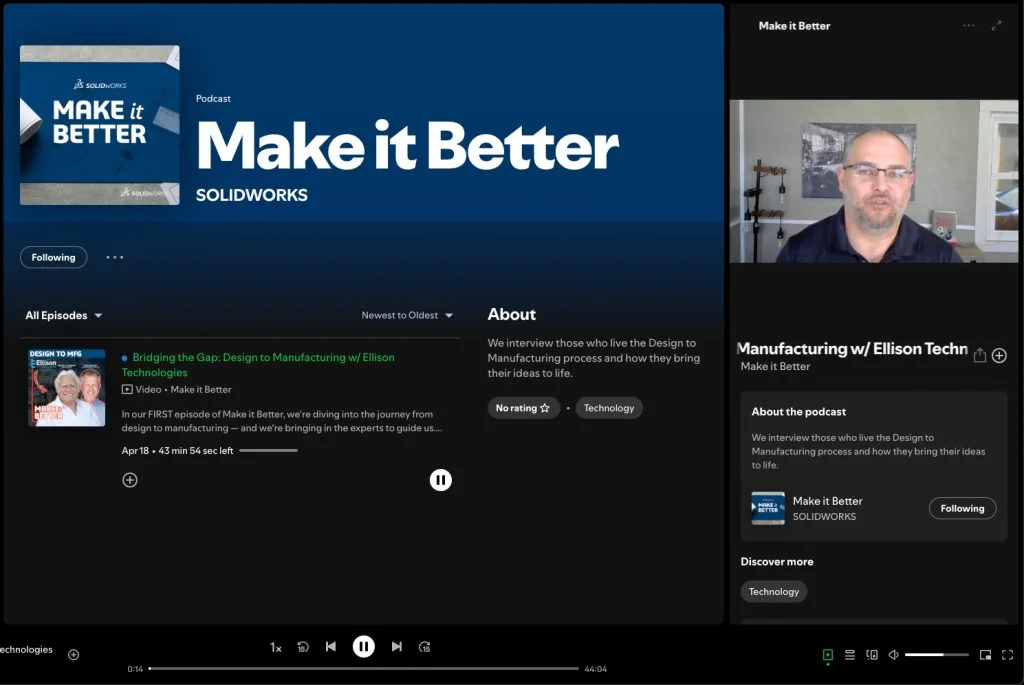This screenshot has width=1024, height=685.
Task: Unfollow the Make it Better podcast
Action: click(x=53, y=257)
